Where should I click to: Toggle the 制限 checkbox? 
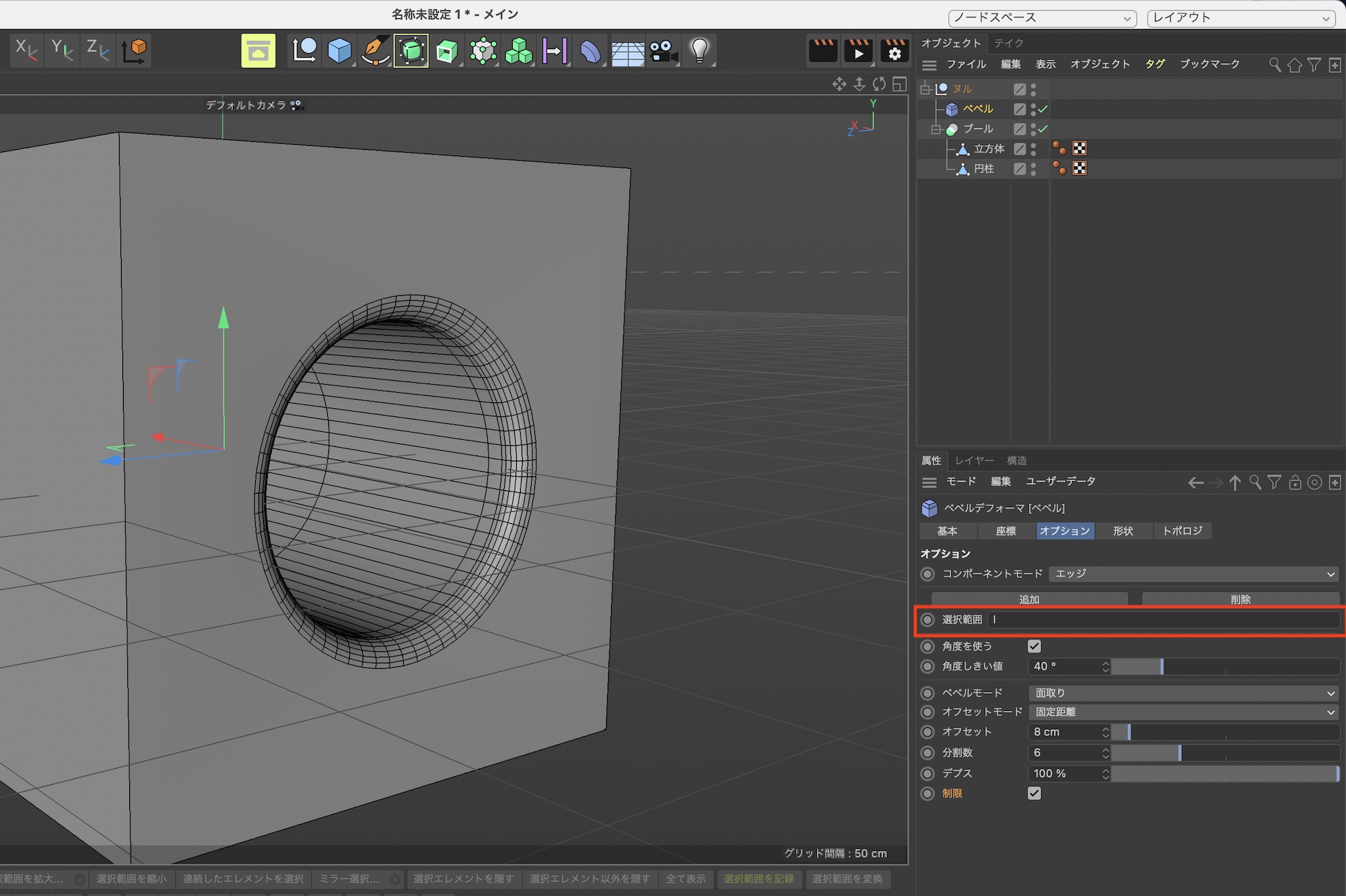pyautogui.click(x=1034, y=794)
